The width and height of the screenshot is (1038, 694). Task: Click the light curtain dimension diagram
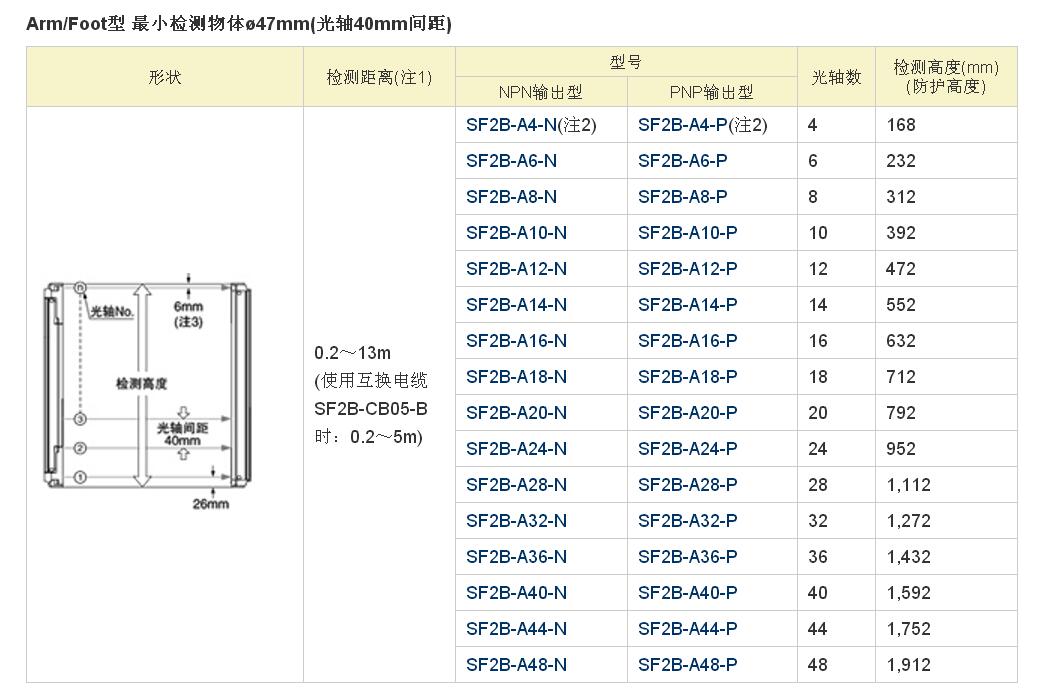tap(145, 393)
